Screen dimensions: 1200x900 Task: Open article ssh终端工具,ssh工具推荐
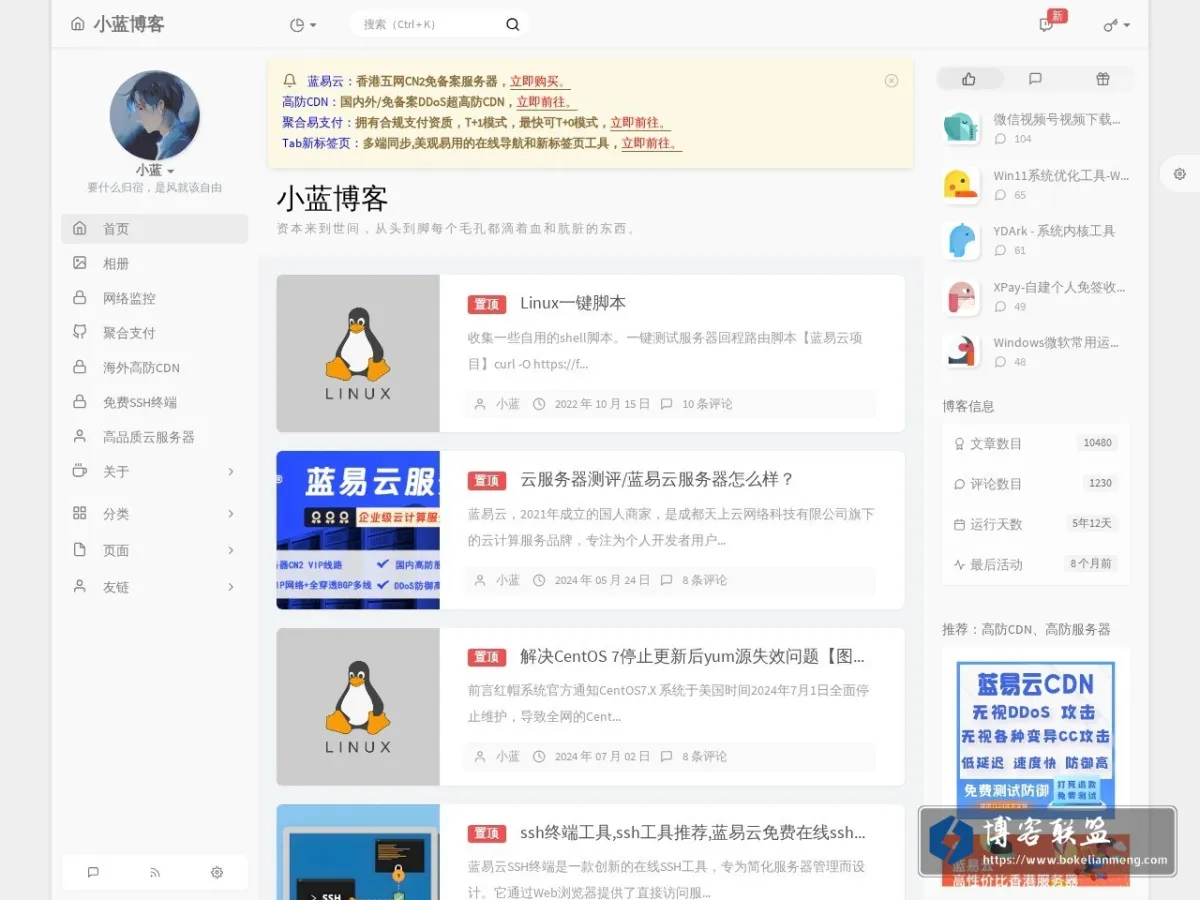click(x=693, y=832)
